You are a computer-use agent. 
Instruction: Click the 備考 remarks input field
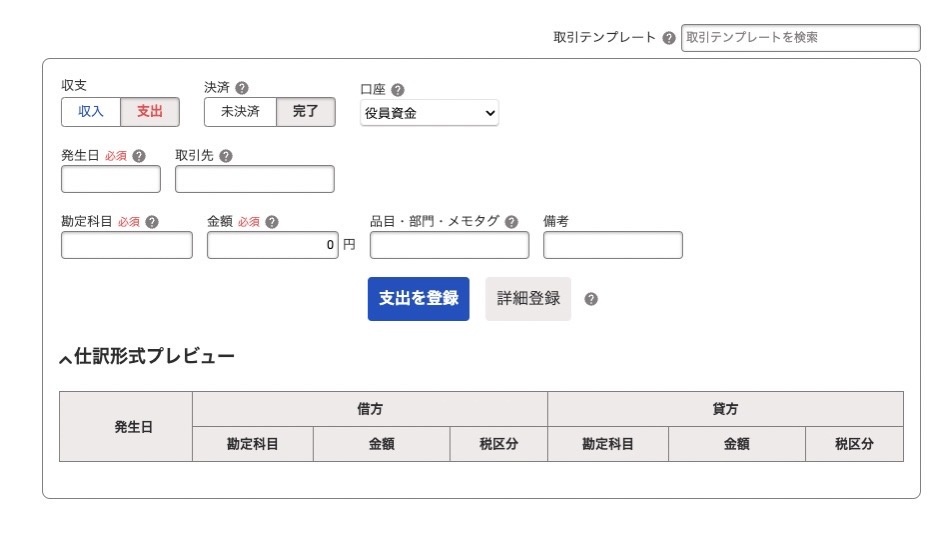coord(613,245)
